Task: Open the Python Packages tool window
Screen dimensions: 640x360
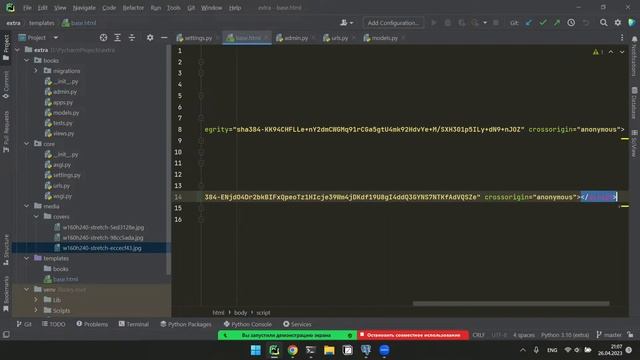Action: pos(186,324)
